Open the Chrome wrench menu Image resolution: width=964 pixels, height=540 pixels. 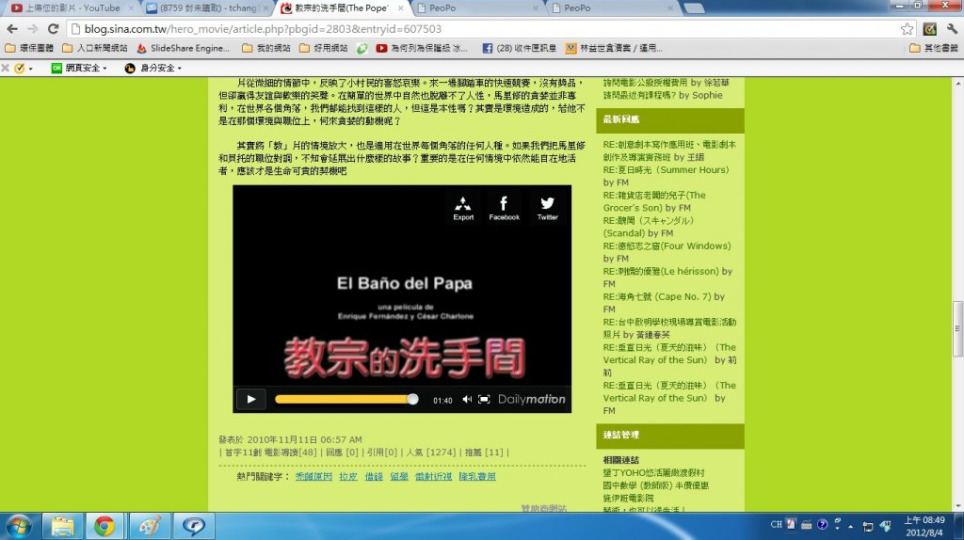click(x=952, y=29)
